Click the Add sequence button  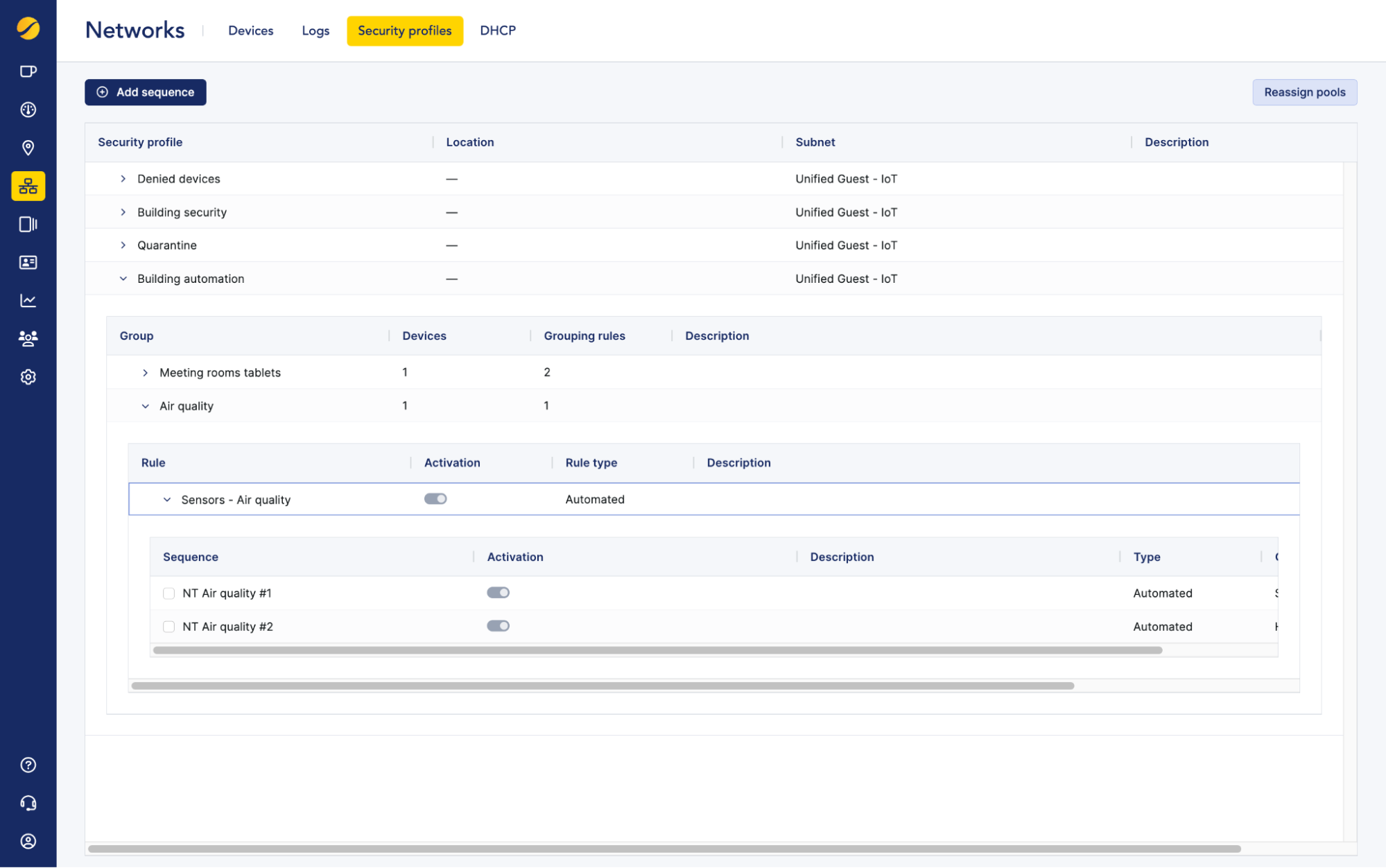pyautogui.click(x=145, y=92)
